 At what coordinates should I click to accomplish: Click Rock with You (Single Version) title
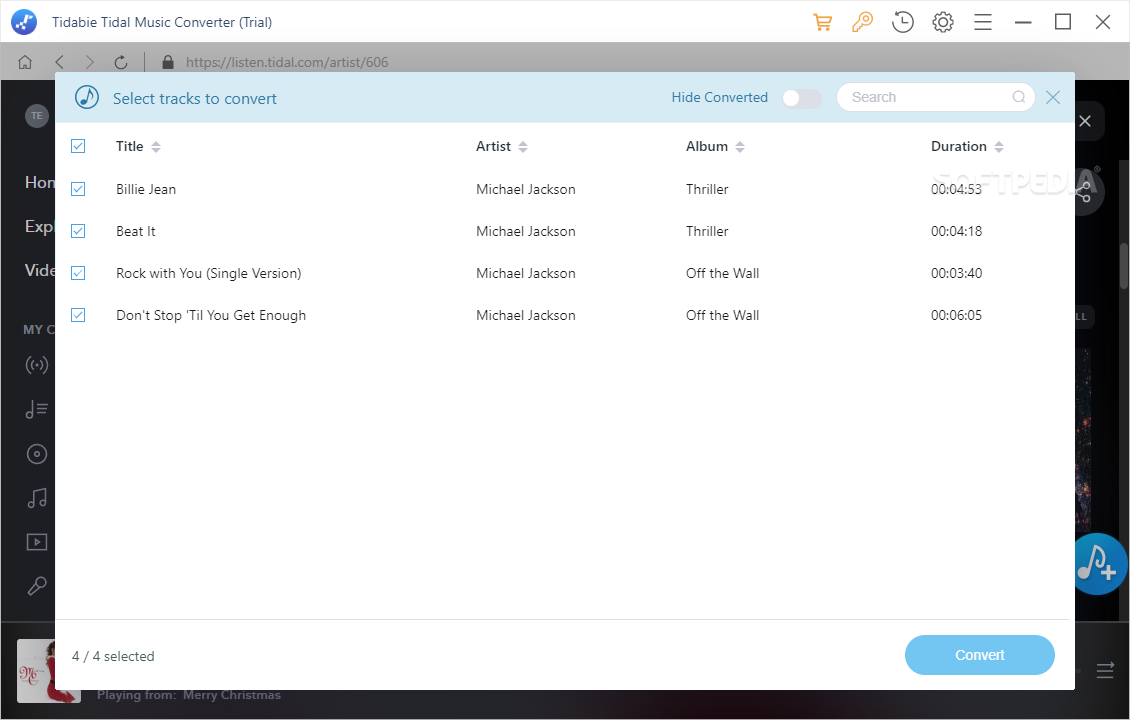coord(209,273)
